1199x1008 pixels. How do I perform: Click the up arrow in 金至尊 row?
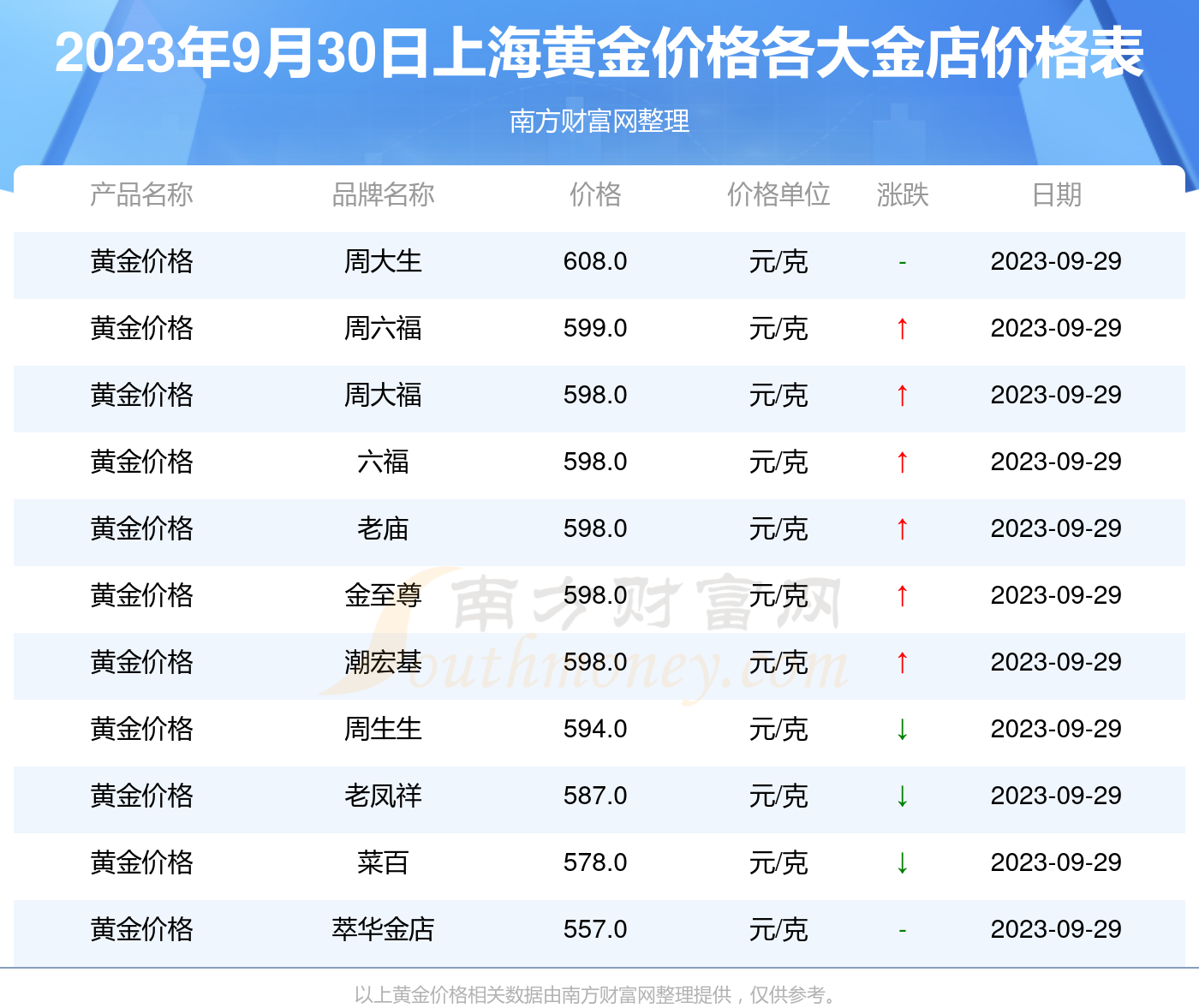tap(902, 595)
